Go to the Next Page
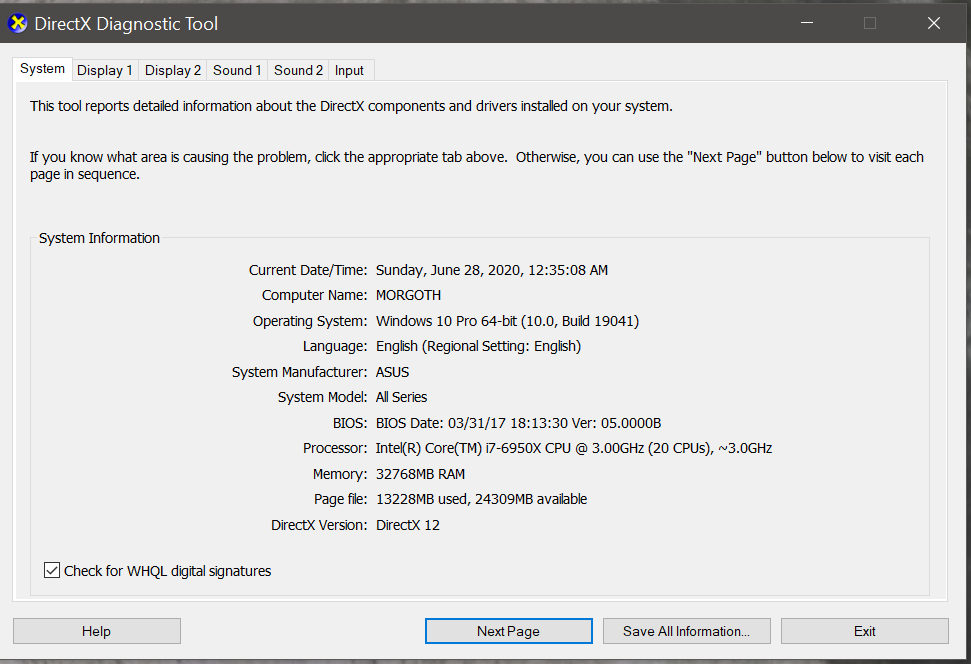This screenshot has width=971, height=664. coord(508,631)
